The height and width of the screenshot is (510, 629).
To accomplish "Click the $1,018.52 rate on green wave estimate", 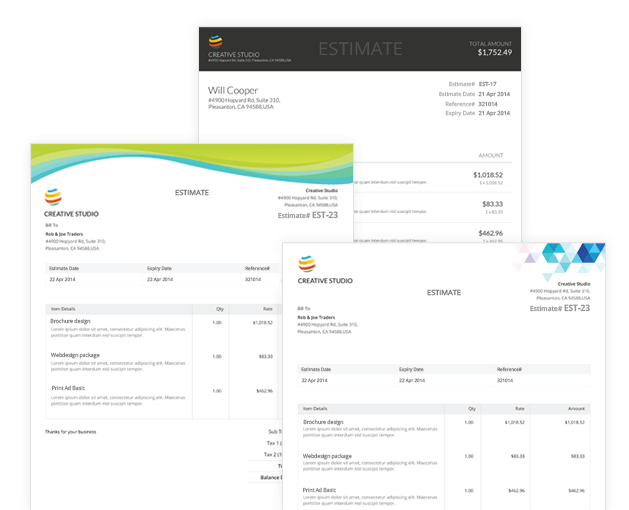I will (263, 323).
